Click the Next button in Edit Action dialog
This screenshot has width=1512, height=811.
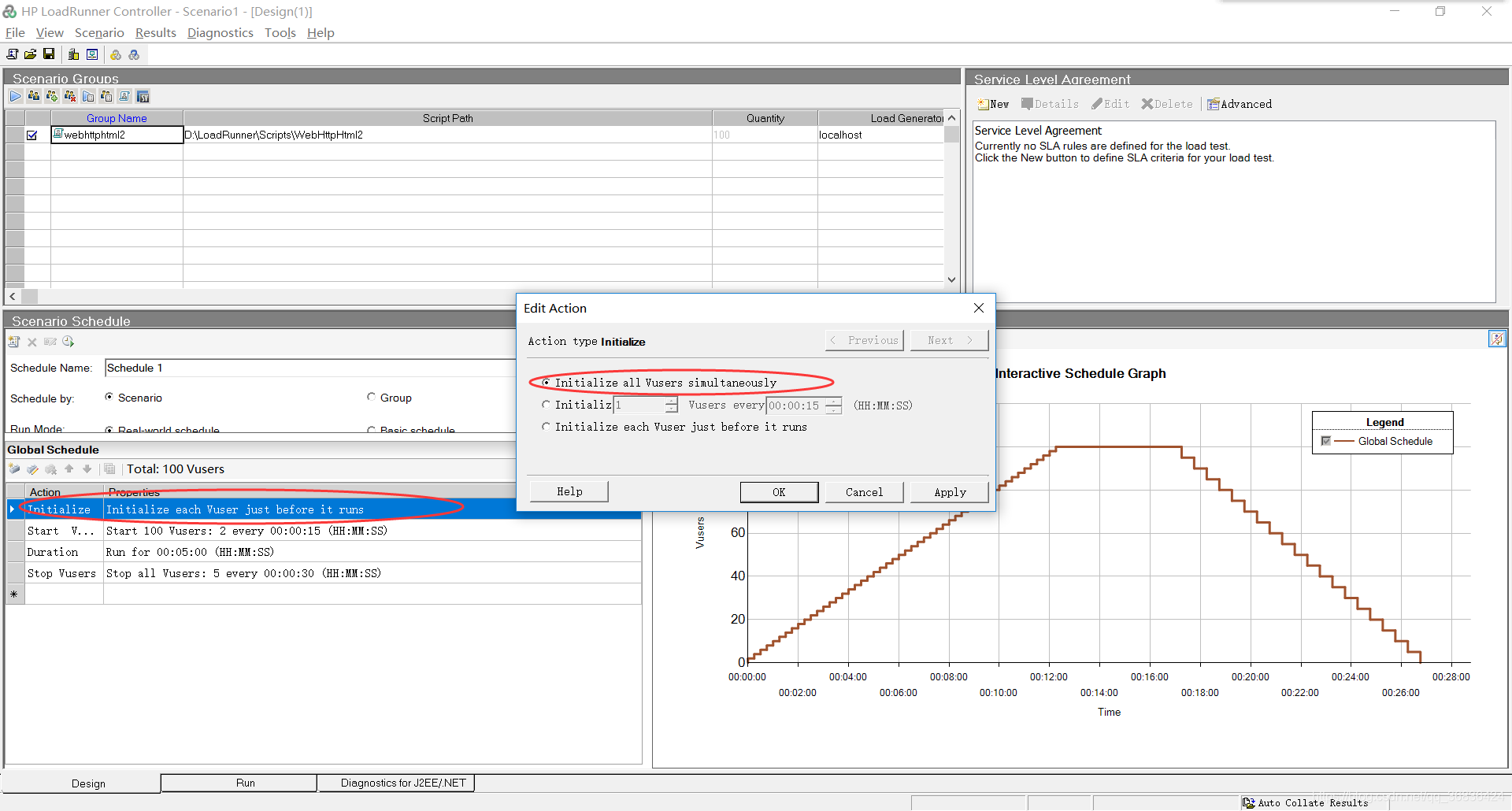[949, 340]
